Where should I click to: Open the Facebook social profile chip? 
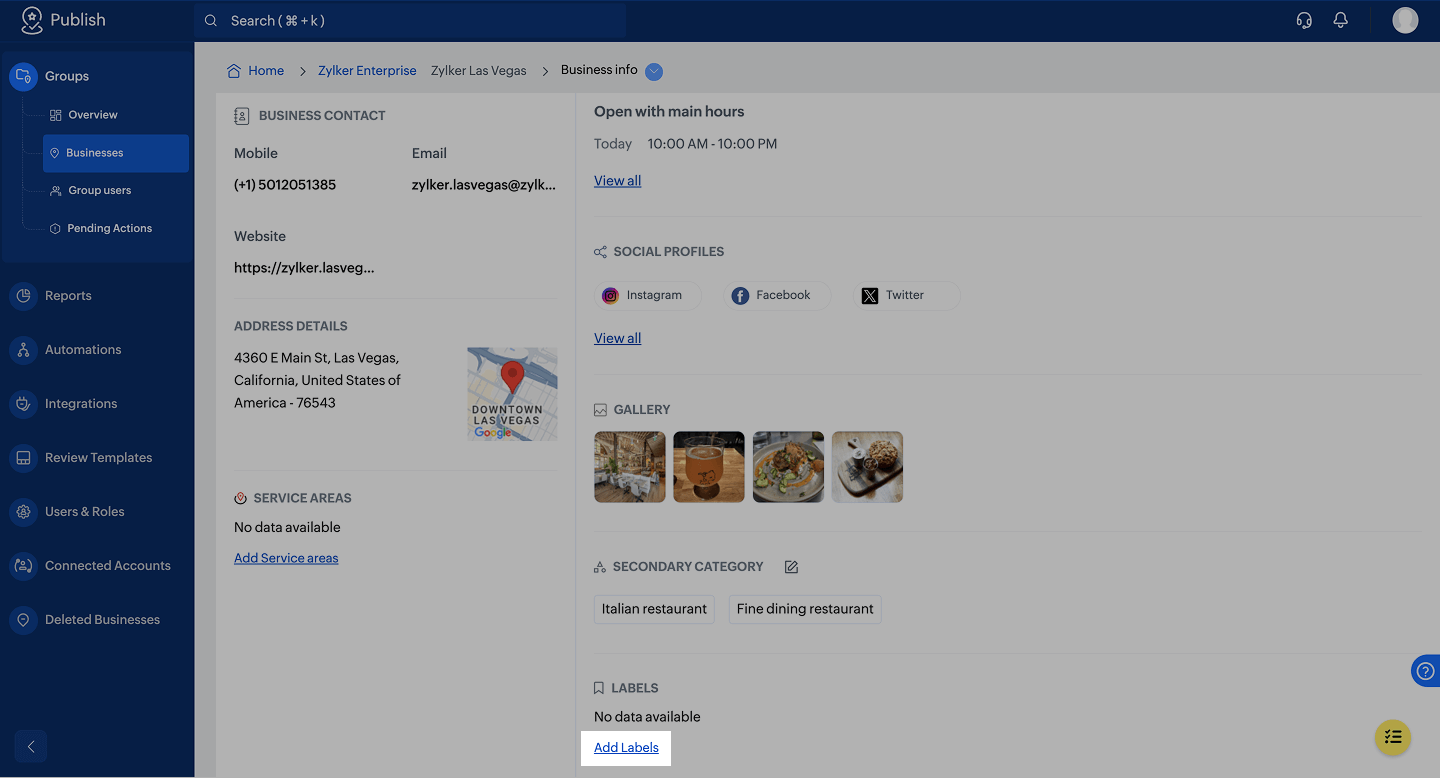pyautogui.click(x=777, y=296)
